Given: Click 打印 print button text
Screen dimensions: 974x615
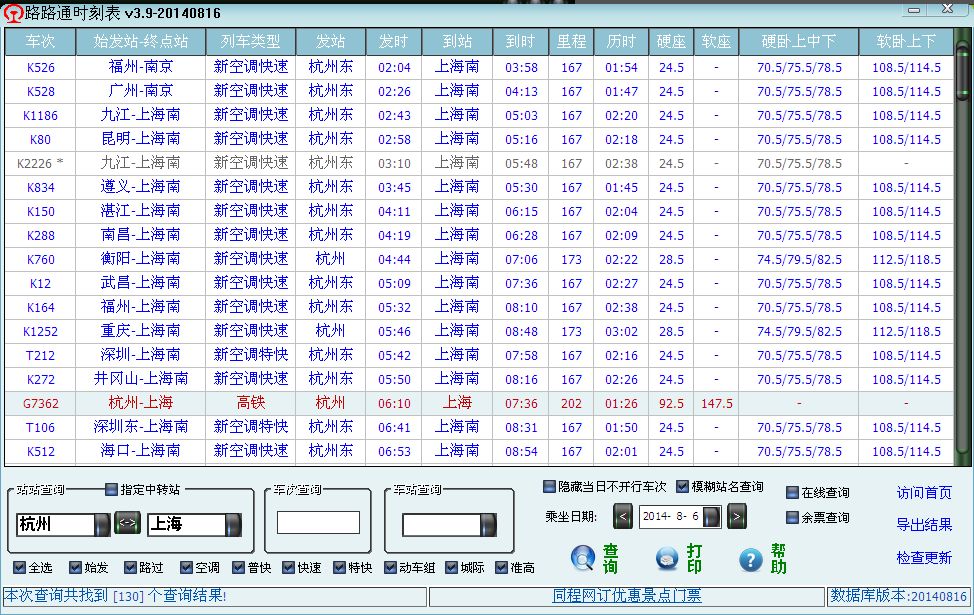Looking at the screenshot, I should point(694,558).
